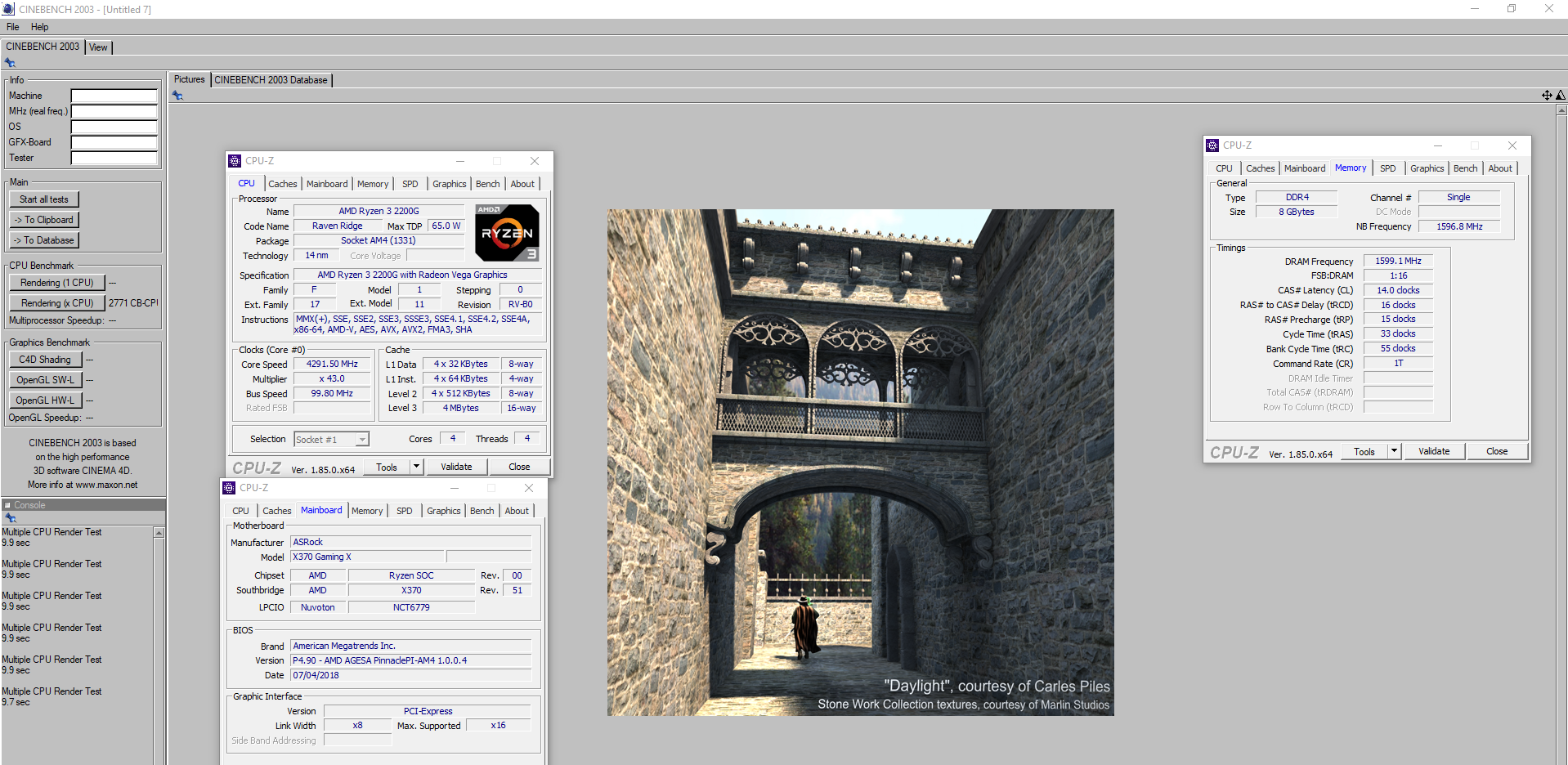
Task: Click the NB Frequency 1596.8 MHz value
Action: [x=1459, y=227]
